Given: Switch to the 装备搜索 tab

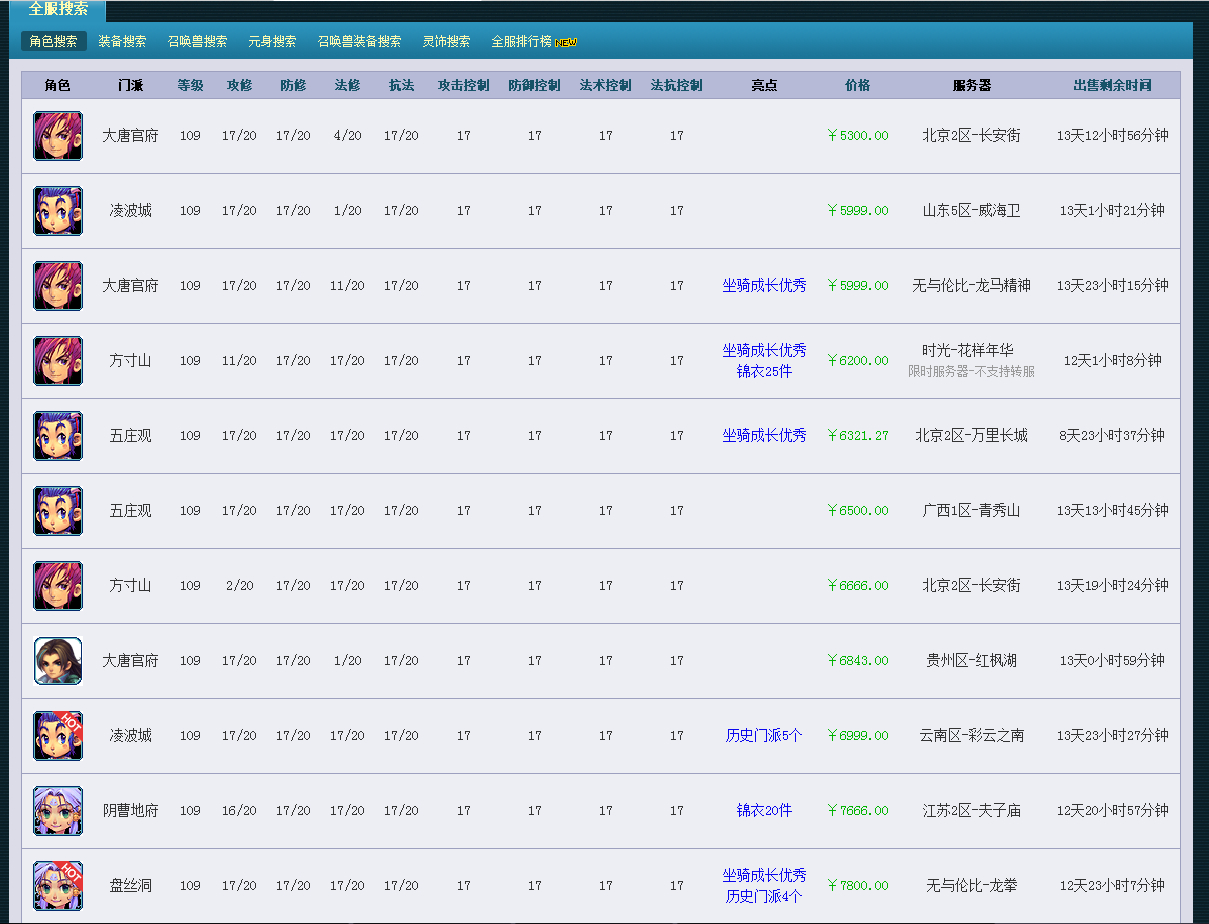Looking at the screenshot, I should pos(122,42).
